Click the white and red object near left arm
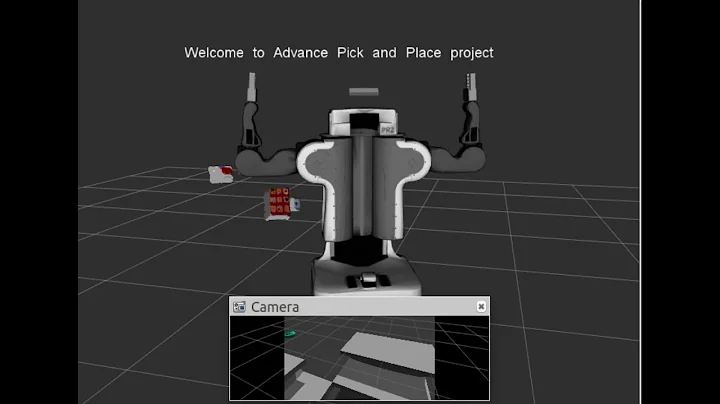Image resolution: width=720 pixels, height=404 pixels. pos(220,174)
